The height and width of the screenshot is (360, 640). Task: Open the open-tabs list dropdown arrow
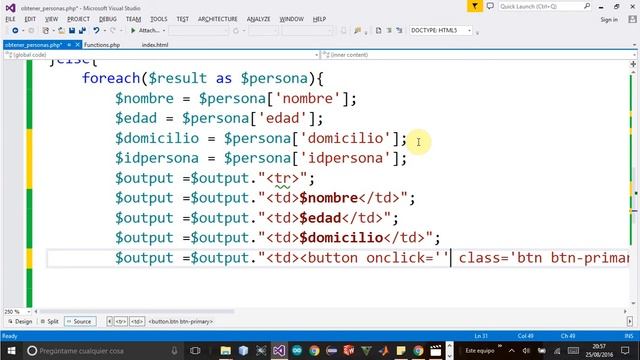click(x=634, y=44)
